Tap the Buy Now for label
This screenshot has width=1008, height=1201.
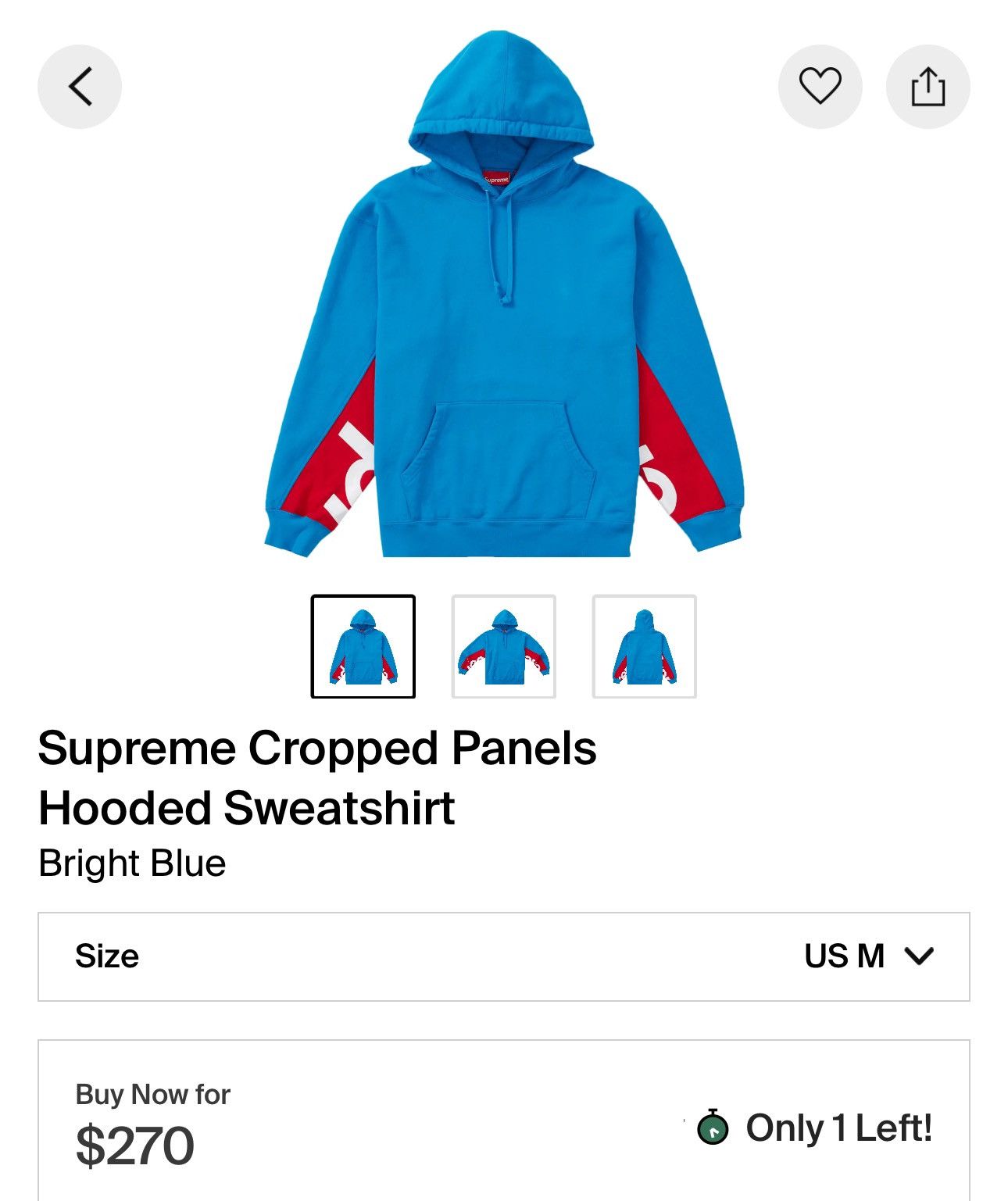(152, 1094)
